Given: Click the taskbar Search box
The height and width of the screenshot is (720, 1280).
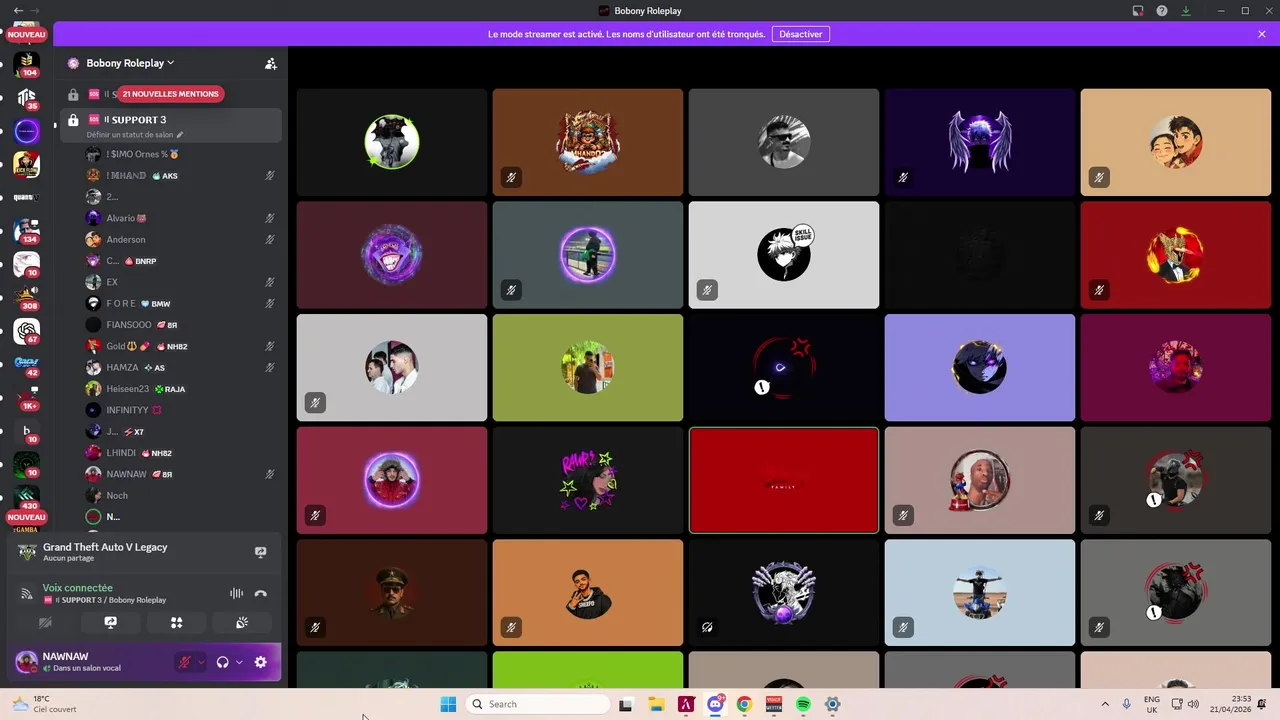Looking at the screenshot, I should pyautogui.click(x=537, y=704).
